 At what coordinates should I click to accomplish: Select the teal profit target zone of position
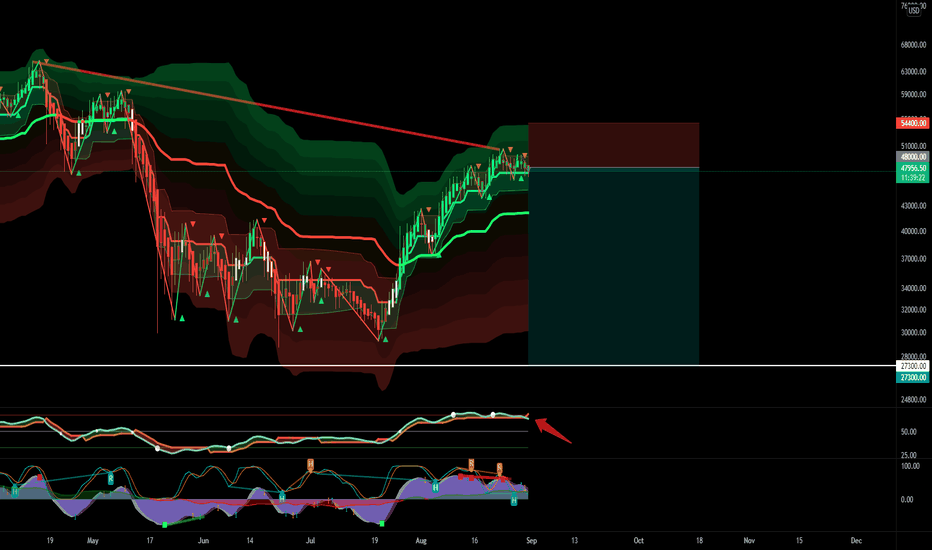tap(613, 266)
